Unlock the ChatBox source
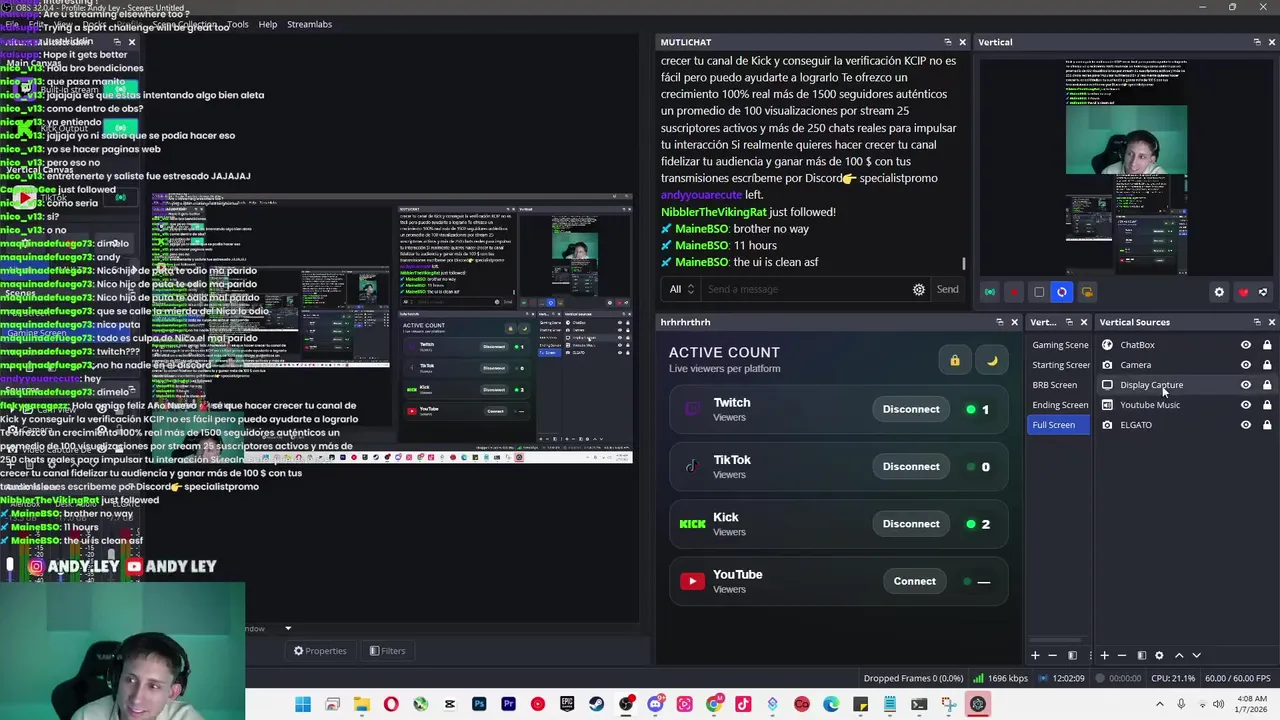The width and height of the screenshot is (1280, 720). 1266,345
